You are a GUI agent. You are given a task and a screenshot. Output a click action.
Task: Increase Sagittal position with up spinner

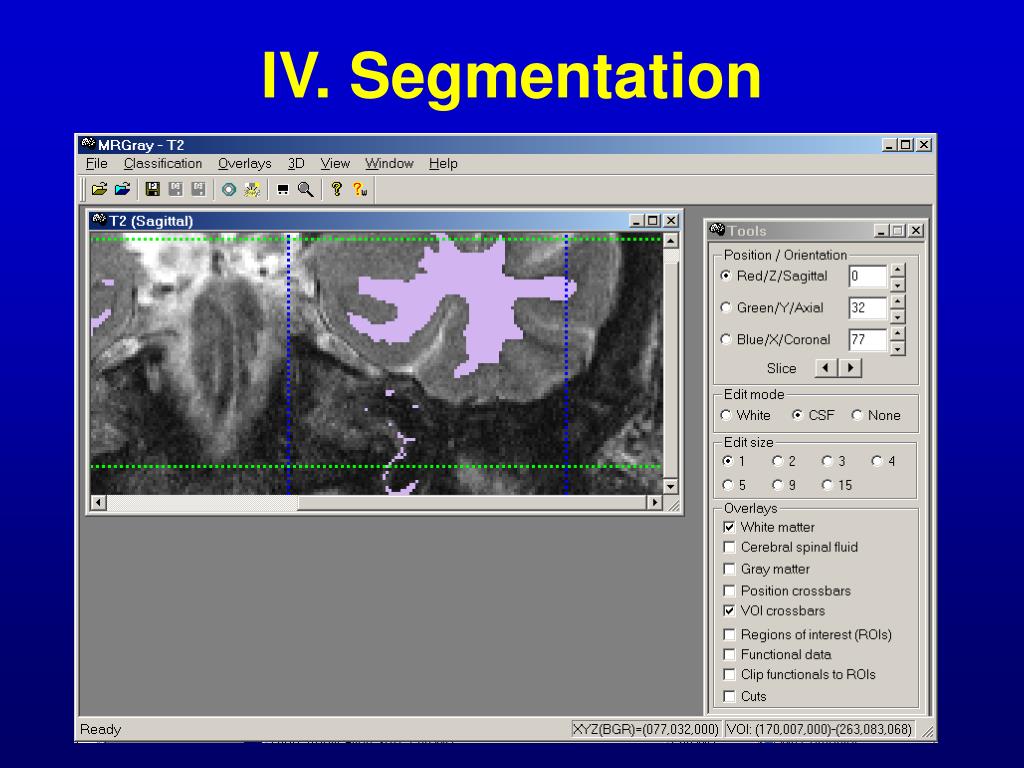coord(898,270)
